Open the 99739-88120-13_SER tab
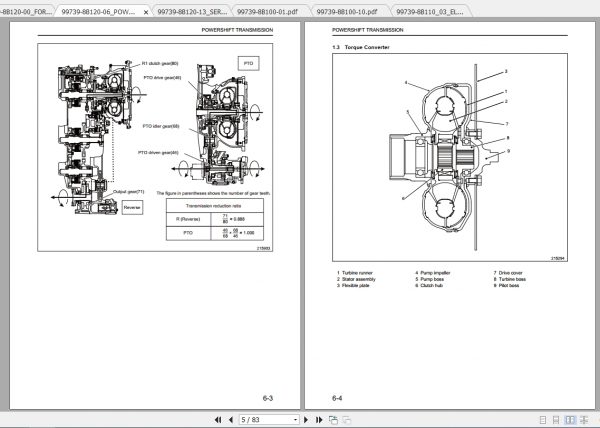Screen dimensions: 600x428 coord(192,12)
